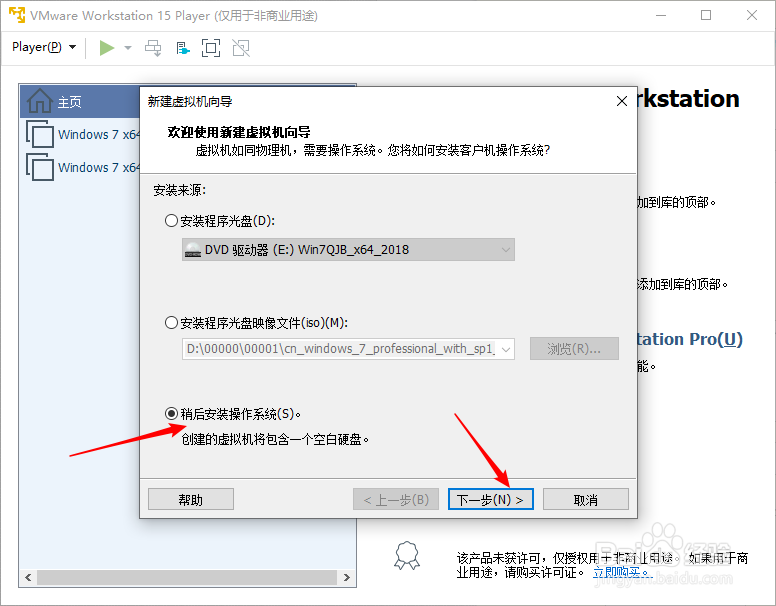Click the 帮助 help button

click(191, 500)
